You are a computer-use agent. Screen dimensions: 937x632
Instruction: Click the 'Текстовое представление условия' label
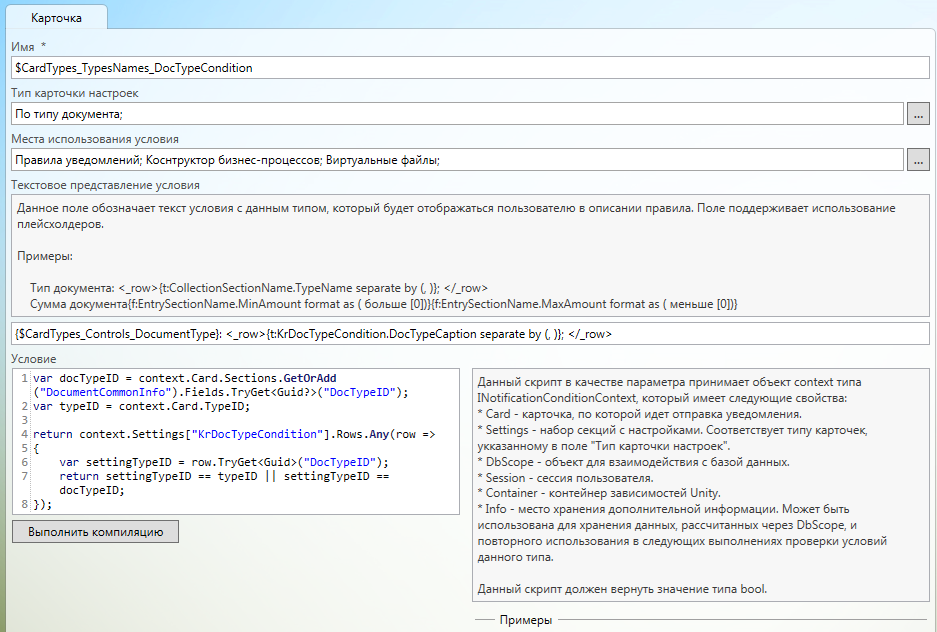[105, 185]
